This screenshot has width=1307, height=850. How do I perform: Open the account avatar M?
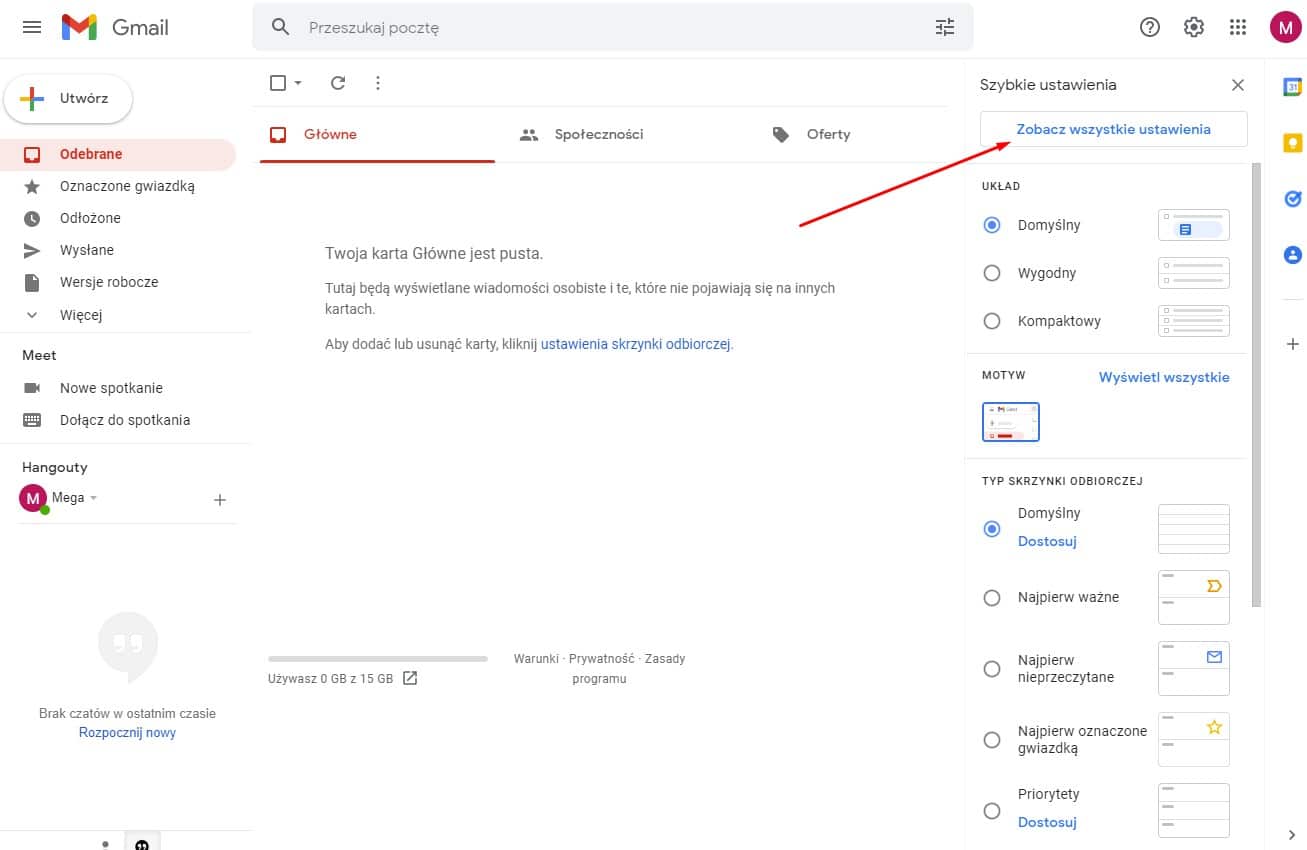pos(1285,27)
